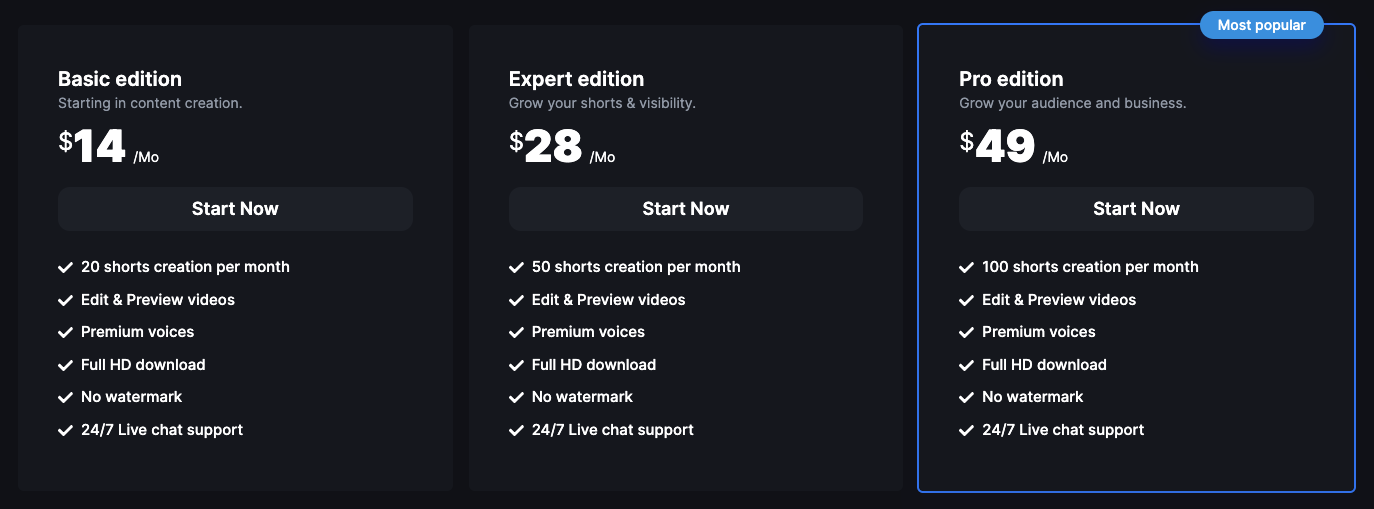
Task: Select the Basic edition heading
Action: pyautogui.click(x=120, y=79)
